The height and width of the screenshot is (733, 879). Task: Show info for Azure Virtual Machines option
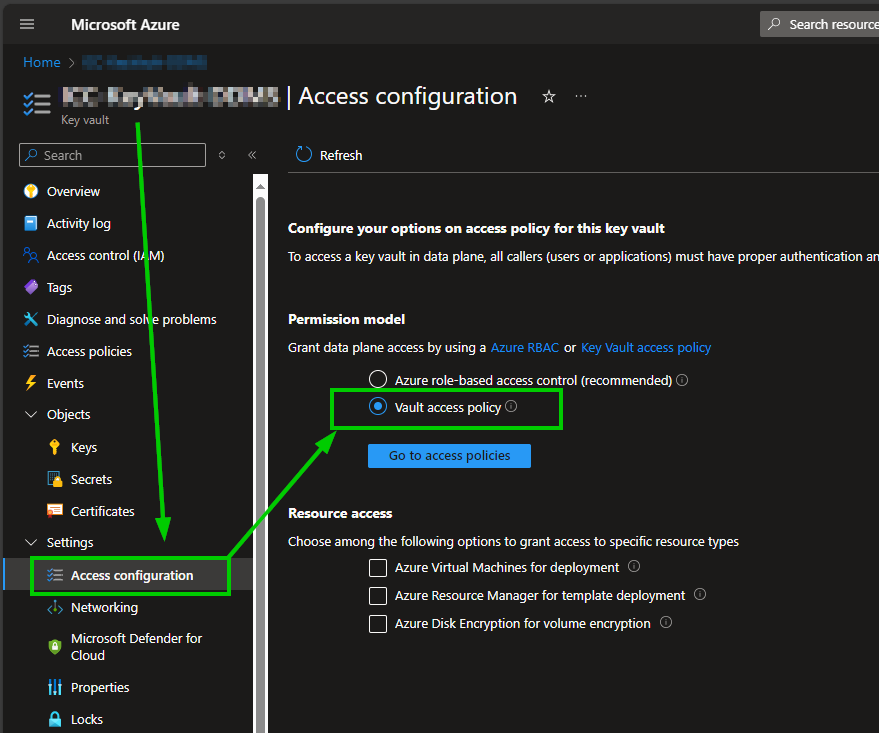pyautogui.click(x=633, y=566)
